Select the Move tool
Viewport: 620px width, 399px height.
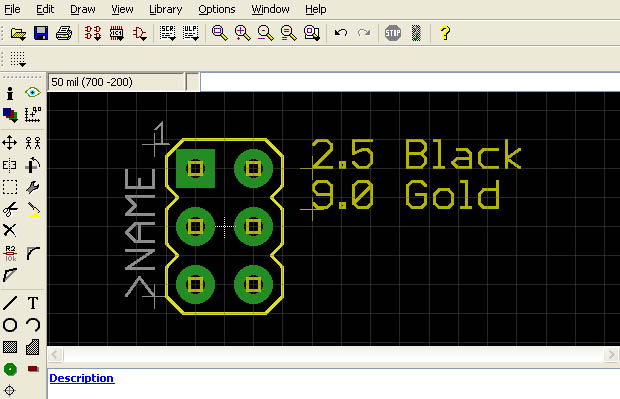(9, 142)
